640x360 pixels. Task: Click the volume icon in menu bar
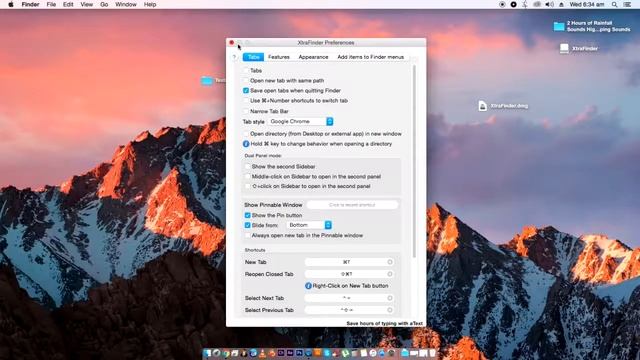(x=550, y=4)
